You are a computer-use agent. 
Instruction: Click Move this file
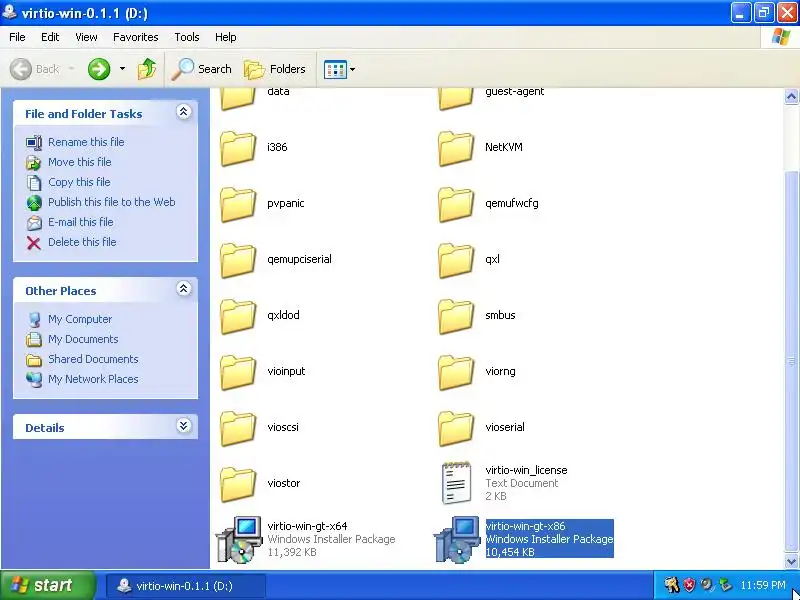pos(80,162)
